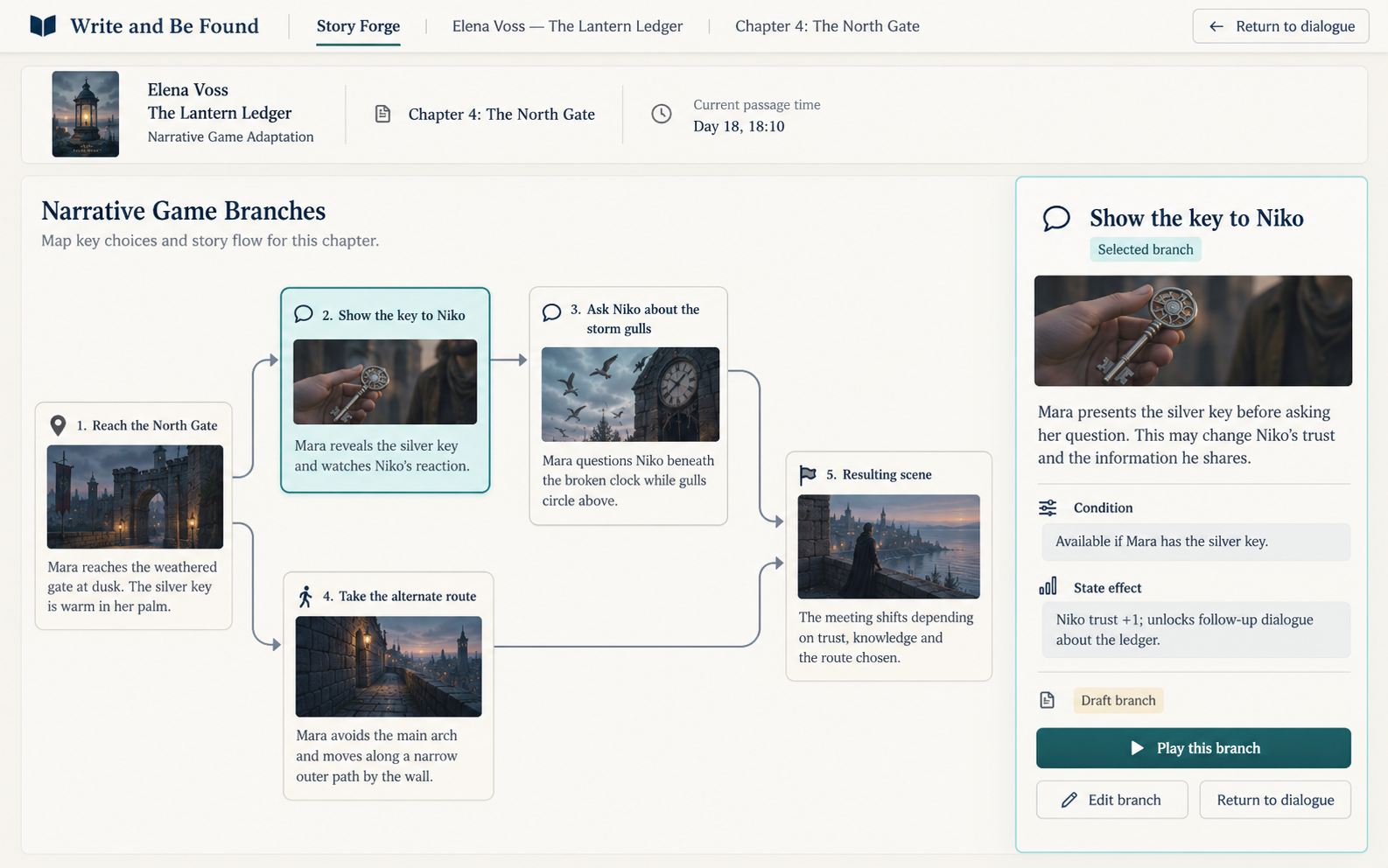Image resolution: width=1388 pixels, height=868 pixels.
Task: Click the play triangle icon in Play this branch
Action: (x=1137, y=748)
